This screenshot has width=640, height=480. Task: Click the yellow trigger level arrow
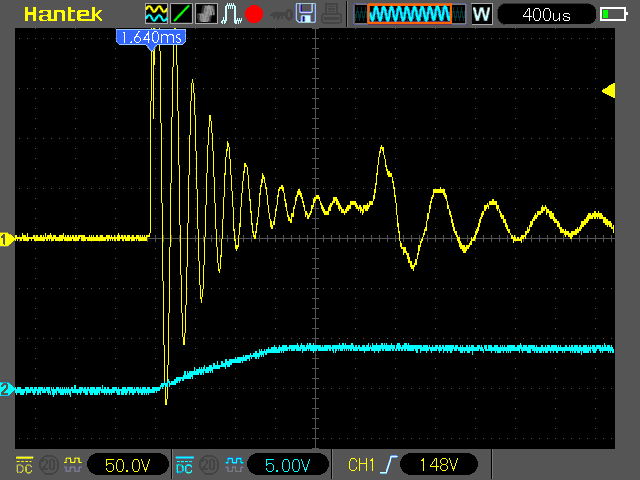[608, 91]
